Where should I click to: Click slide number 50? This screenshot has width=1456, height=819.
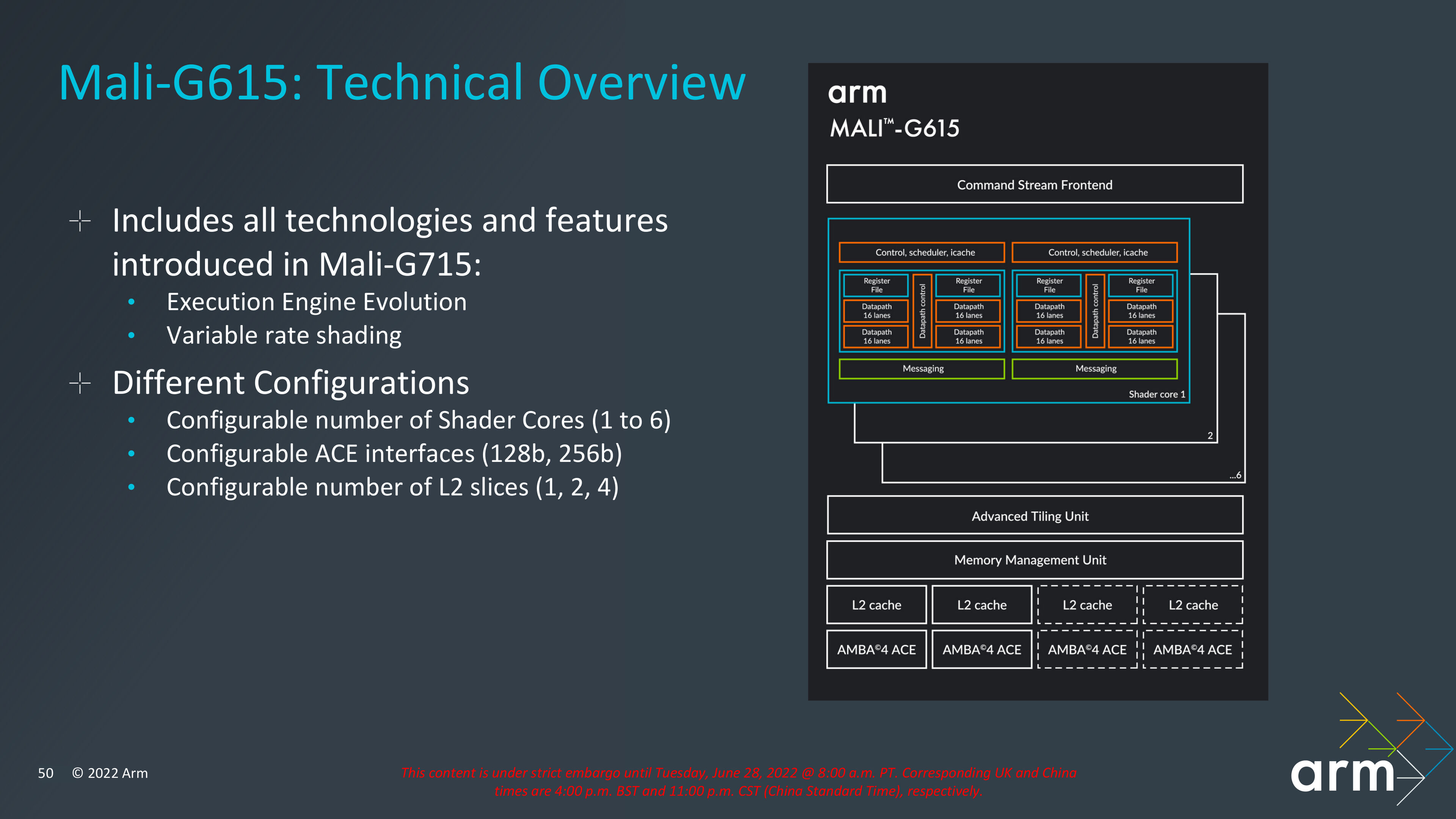coord(45,773)
